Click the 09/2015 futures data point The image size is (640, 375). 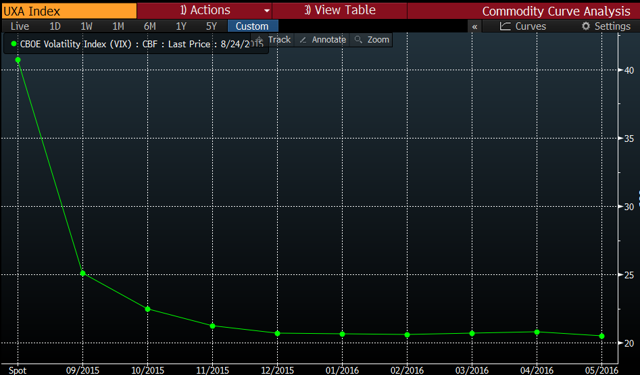[x=83, y=273]
